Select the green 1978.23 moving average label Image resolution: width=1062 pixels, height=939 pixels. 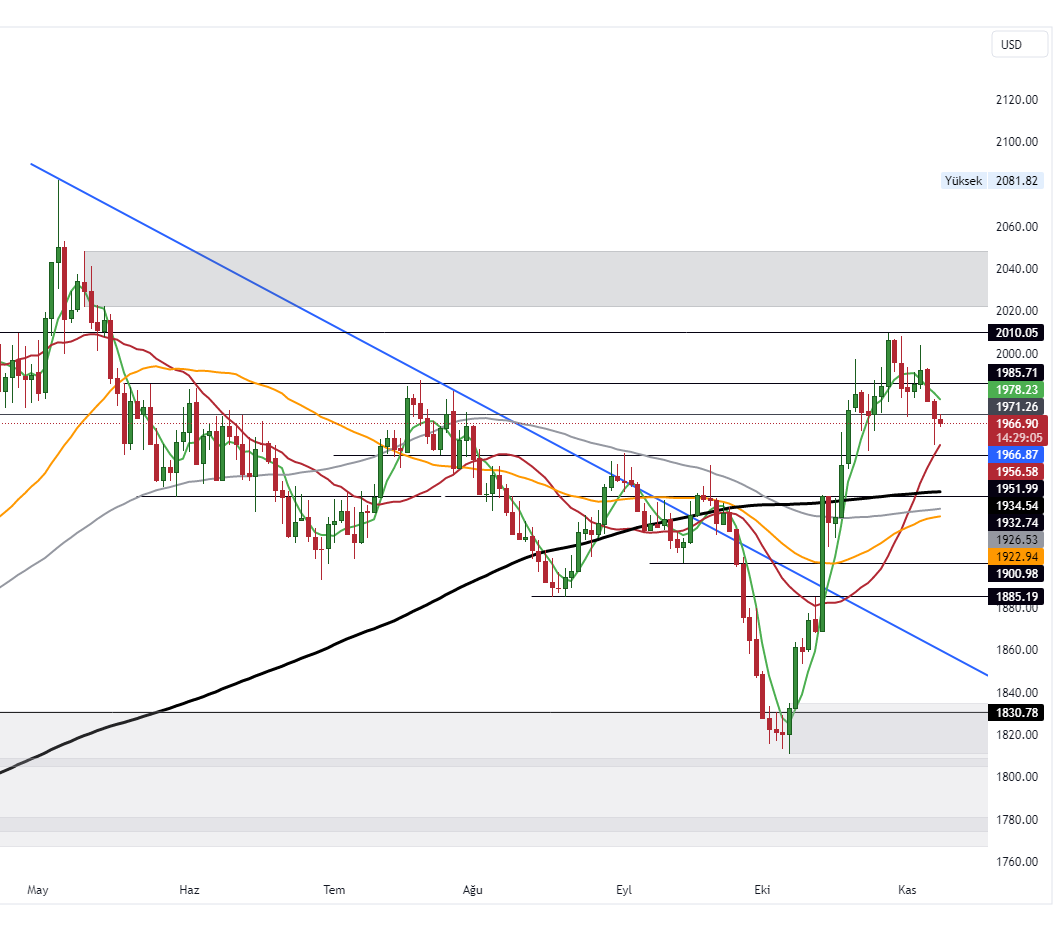[1016, 390]
